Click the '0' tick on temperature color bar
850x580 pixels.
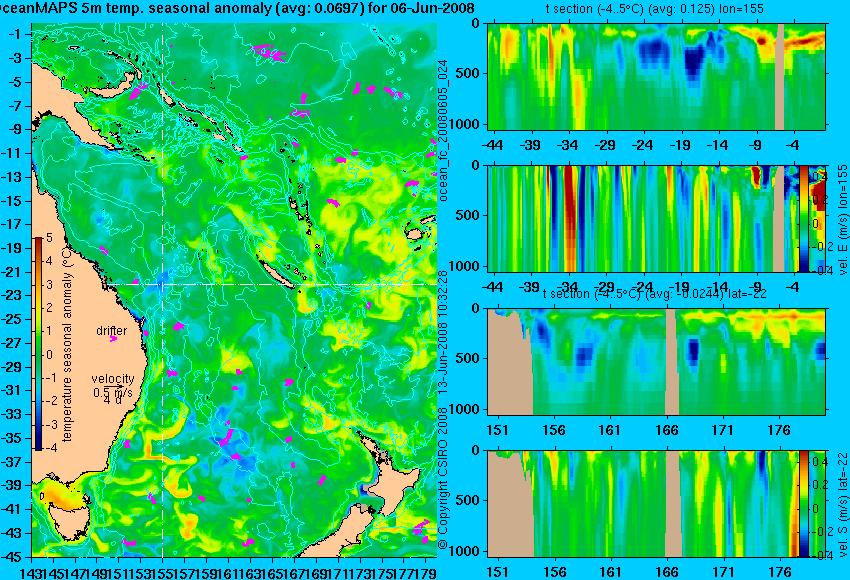tap(49, 355)
